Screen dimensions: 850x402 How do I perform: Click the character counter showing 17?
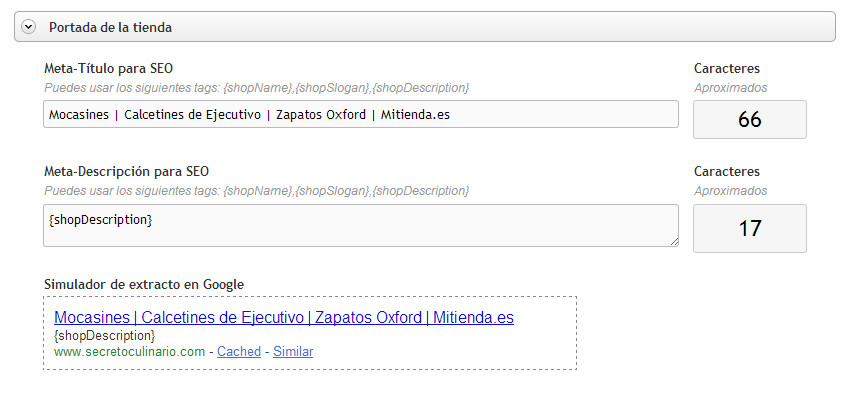(749, 228)
